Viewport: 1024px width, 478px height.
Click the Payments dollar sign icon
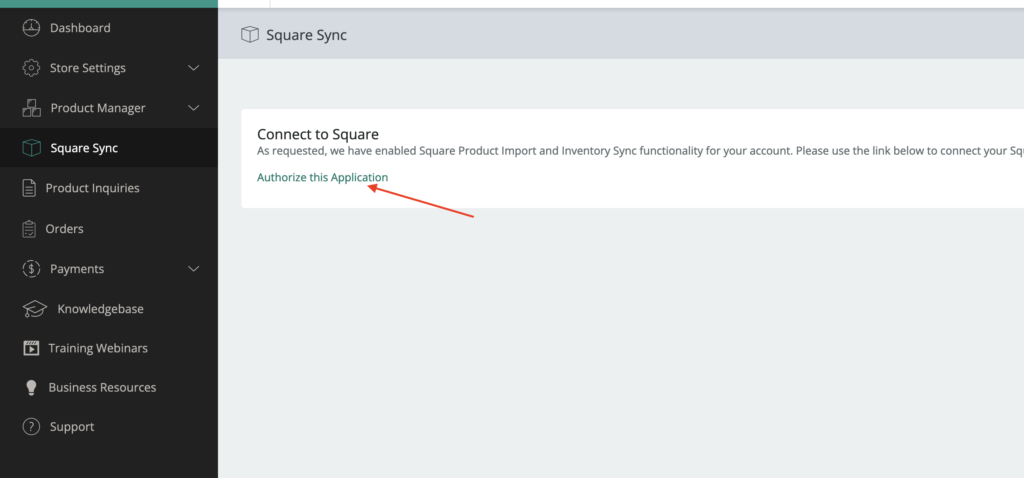(x=31, y=269)
